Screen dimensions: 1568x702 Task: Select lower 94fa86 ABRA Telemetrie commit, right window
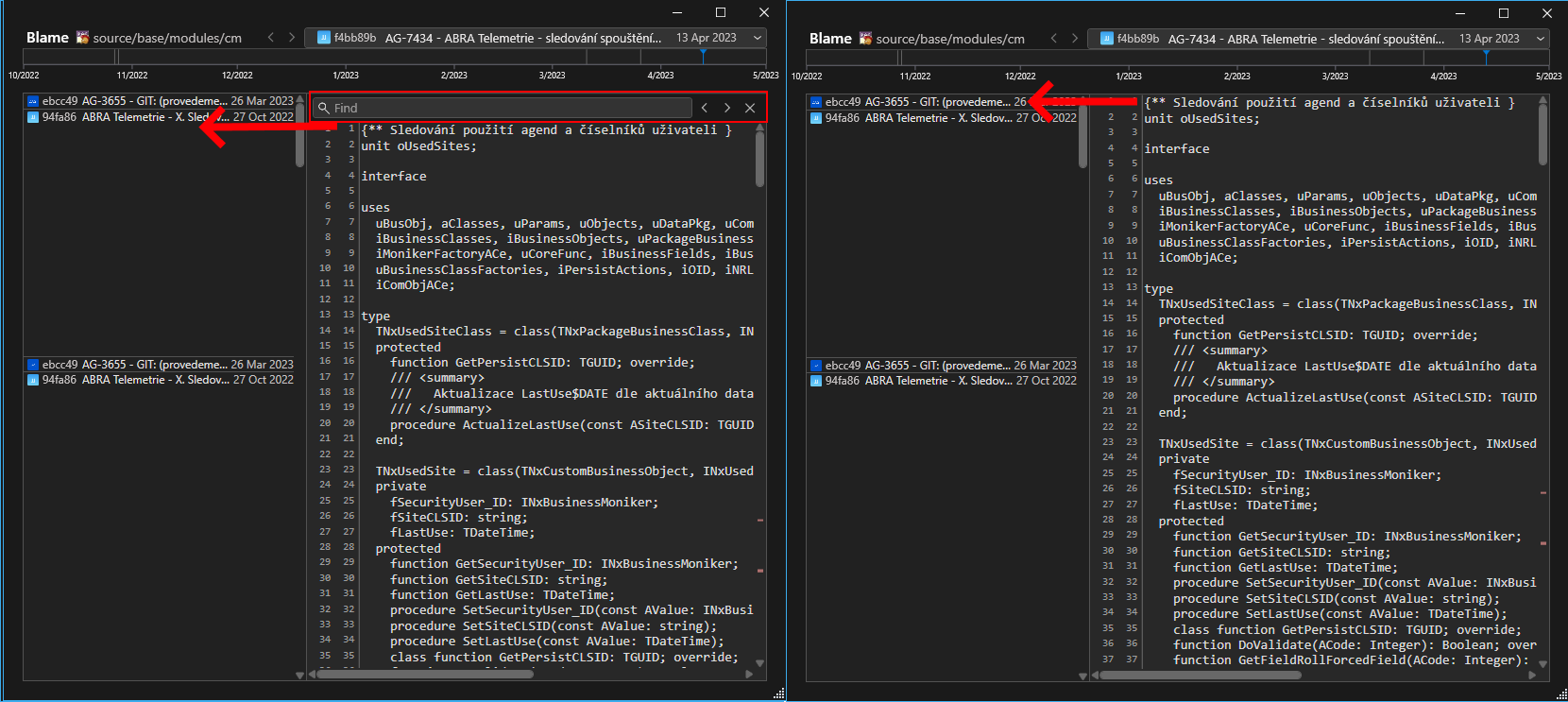(x=943, y=381)
